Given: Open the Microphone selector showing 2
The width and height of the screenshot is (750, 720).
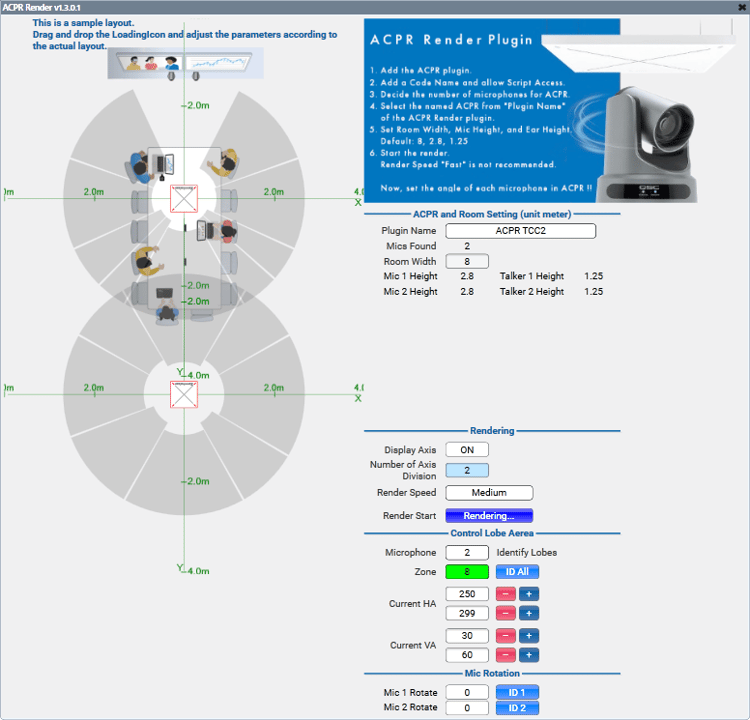Looking at the screenshot, I should click(x=467, y=553).
